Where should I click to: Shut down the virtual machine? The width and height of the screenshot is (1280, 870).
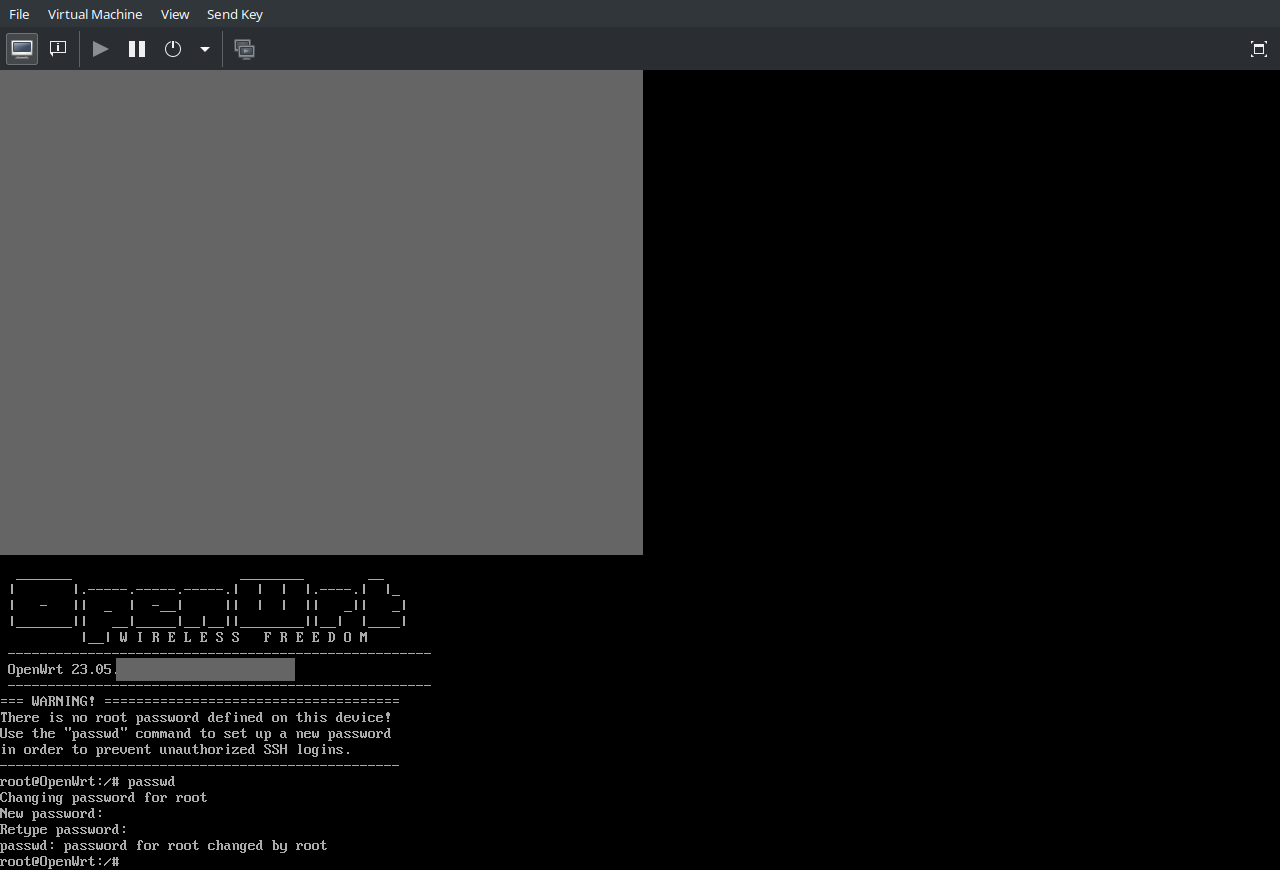173,49
